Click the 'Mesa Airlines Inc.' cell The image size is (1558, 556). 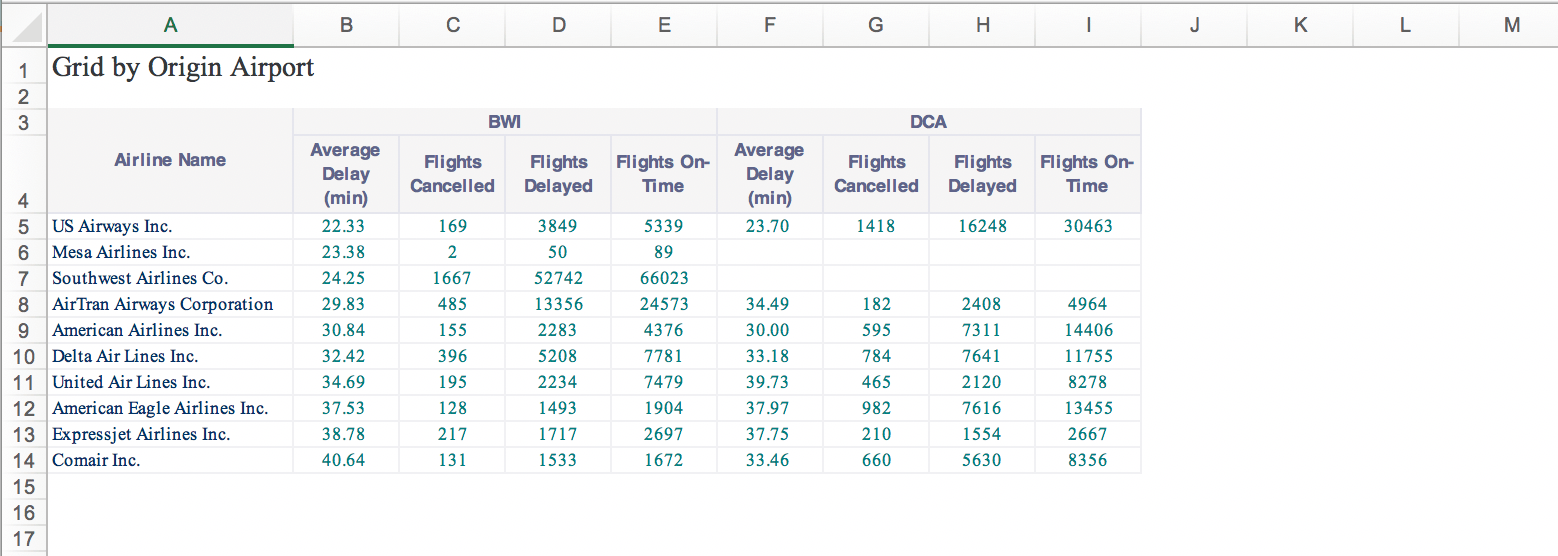tap(121, 252)
